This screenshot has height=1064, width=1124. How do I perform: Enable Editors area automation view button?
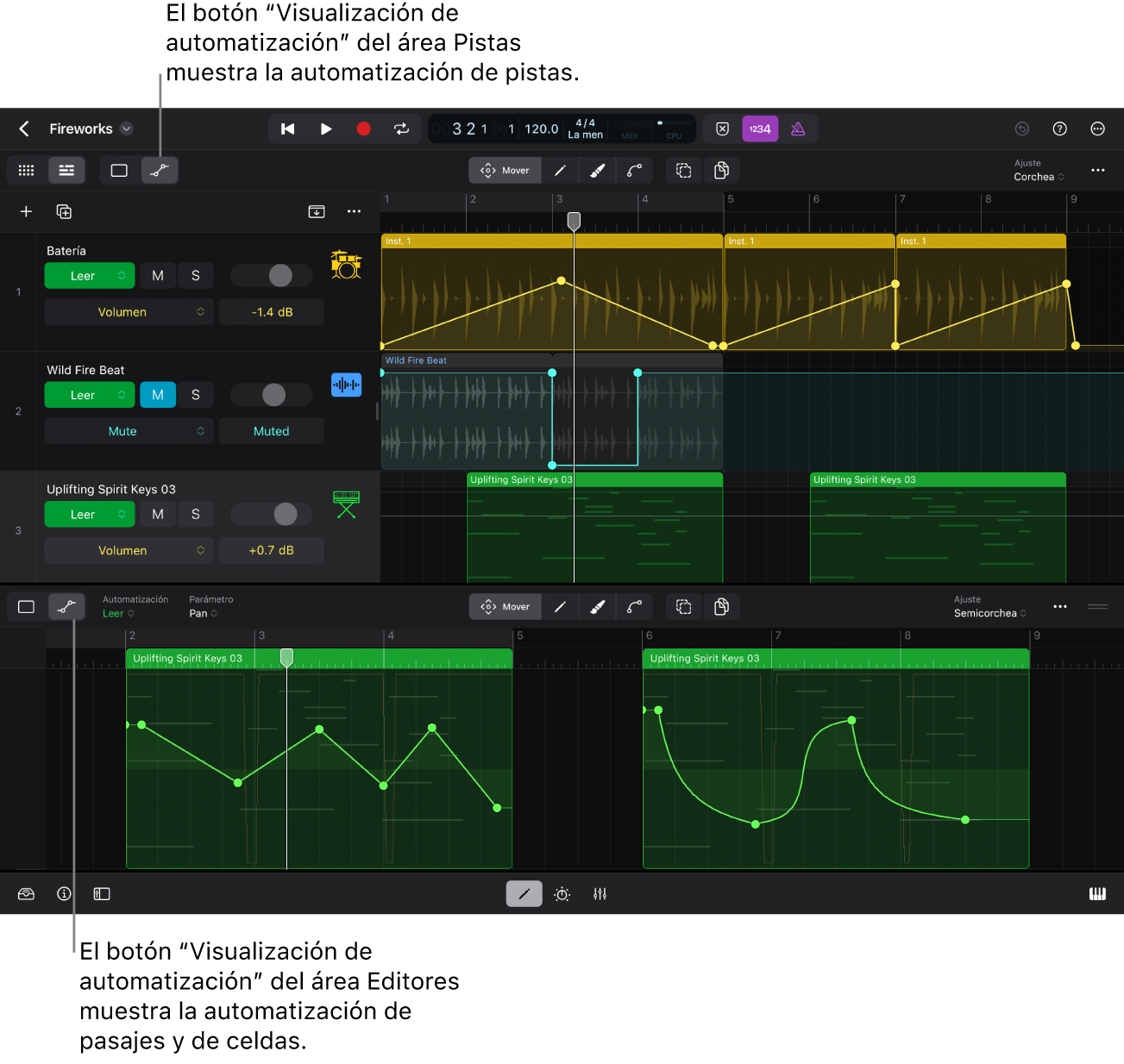click(x=66, y=606)
